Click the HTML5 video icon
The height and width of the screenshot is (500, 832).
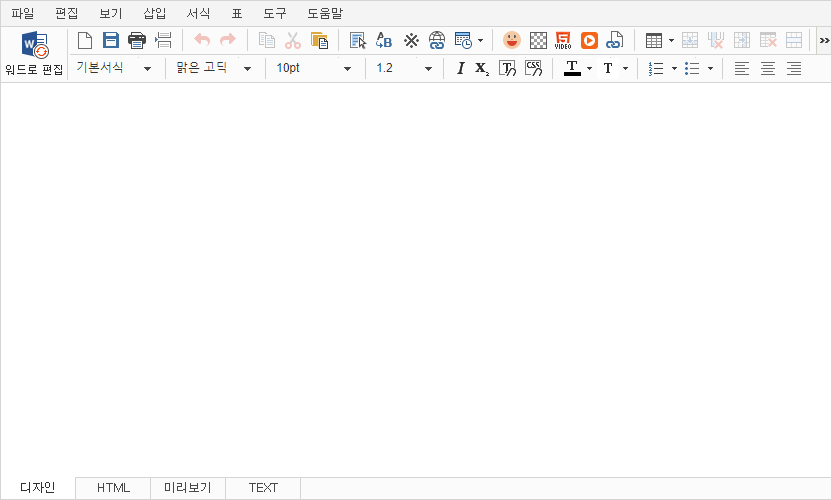pos(563,40)
